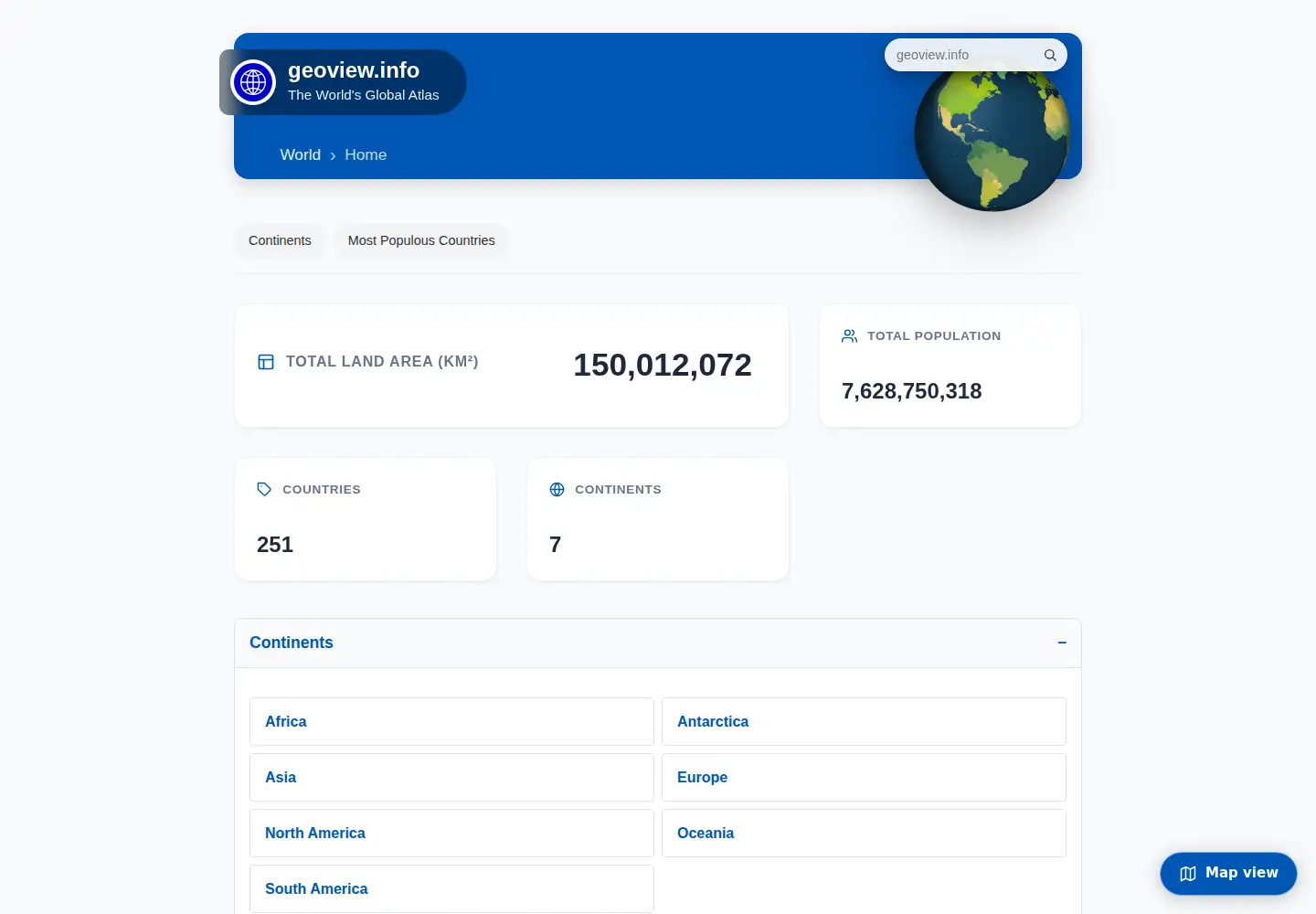Click the Total Land Area layout icon
The height and width of the screenshot is (914, 1316).
(x=266, y=362)
